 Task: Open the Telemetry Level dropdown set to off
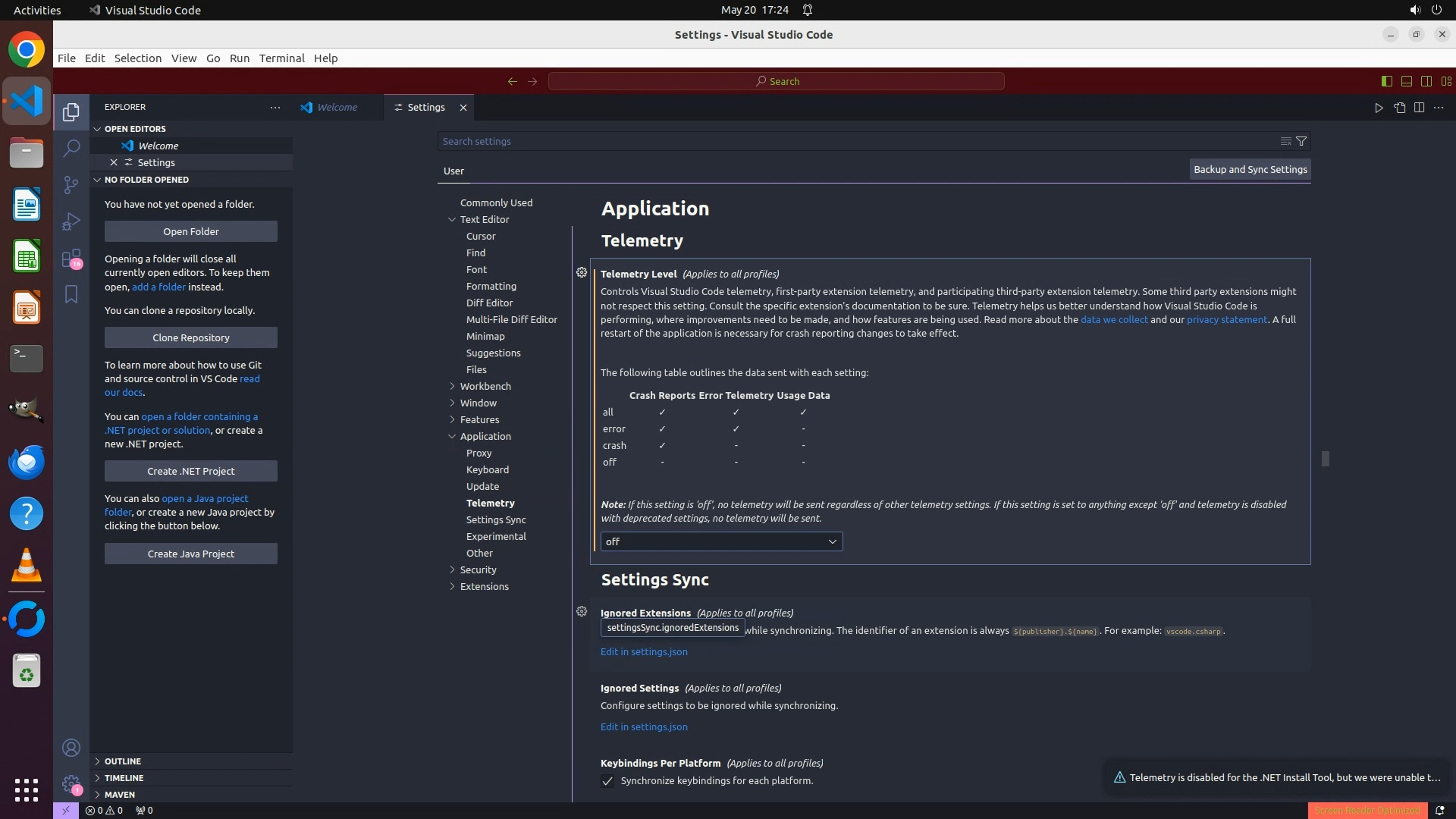point(721,541)
